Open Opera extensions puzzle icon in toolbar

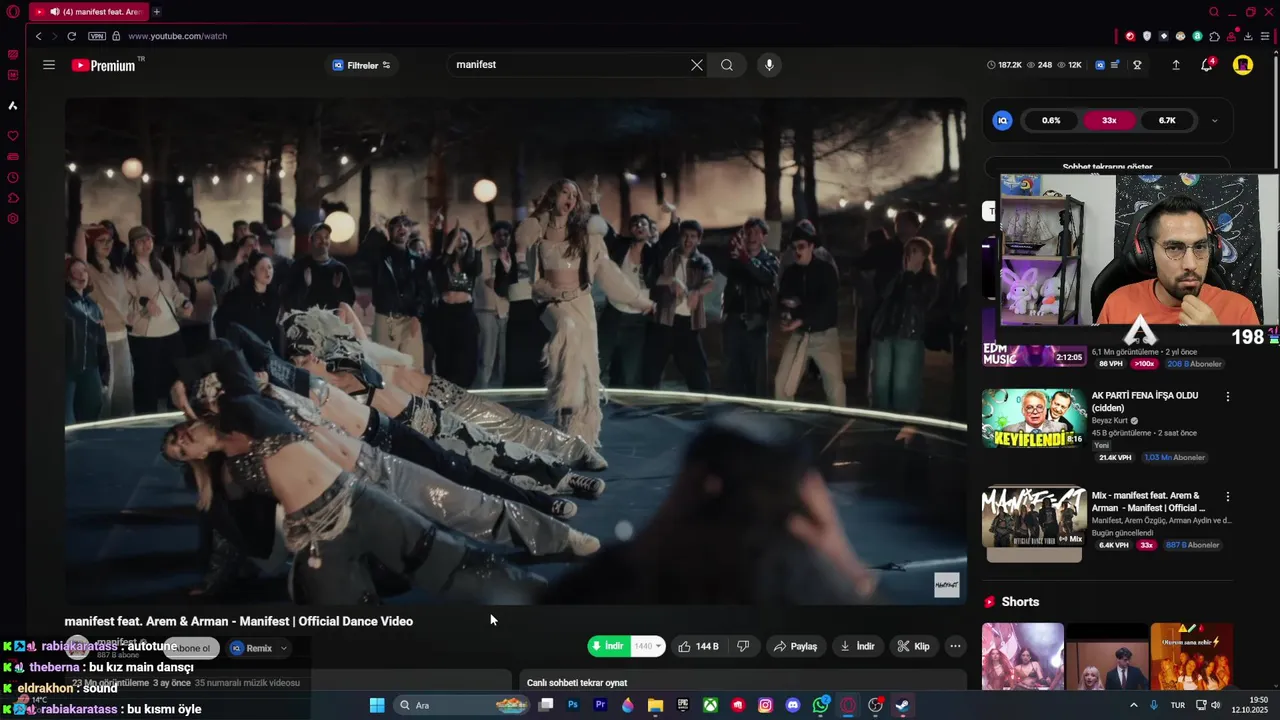tap(1215, 36)
